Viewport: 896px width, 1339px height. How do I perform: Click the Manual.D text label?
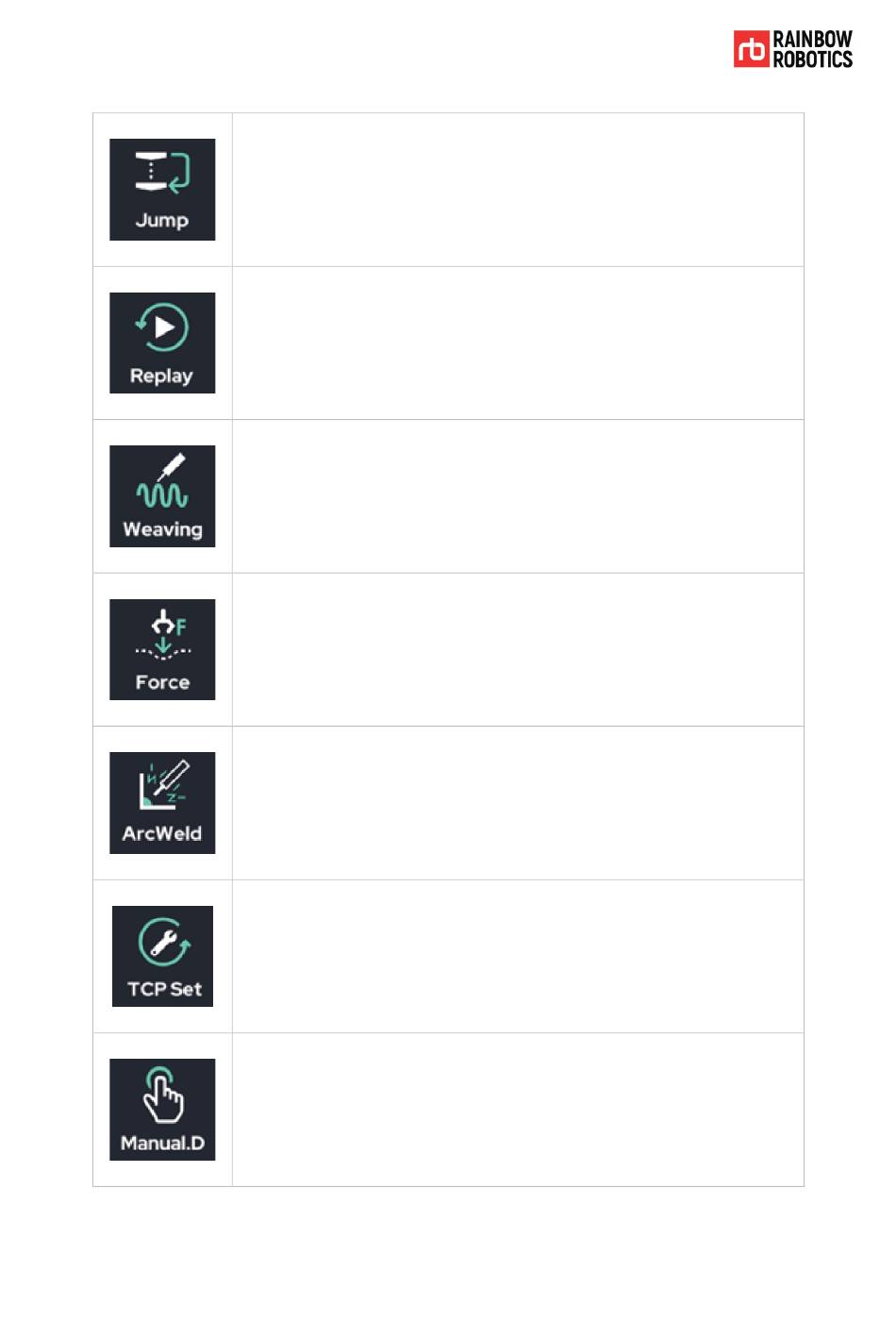[x=162, y=1143]
